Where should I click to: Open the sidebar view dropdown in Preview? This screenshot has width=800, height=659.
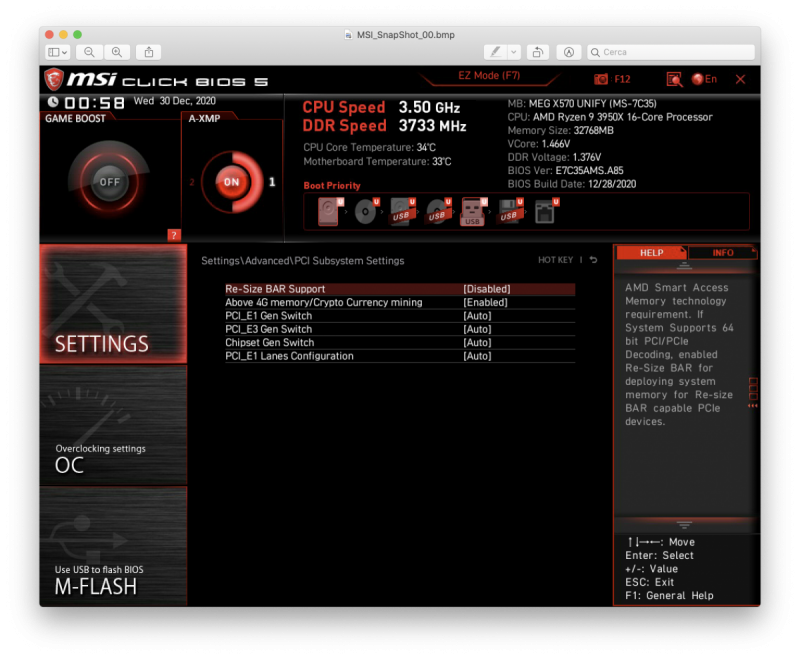click(58, 52)
